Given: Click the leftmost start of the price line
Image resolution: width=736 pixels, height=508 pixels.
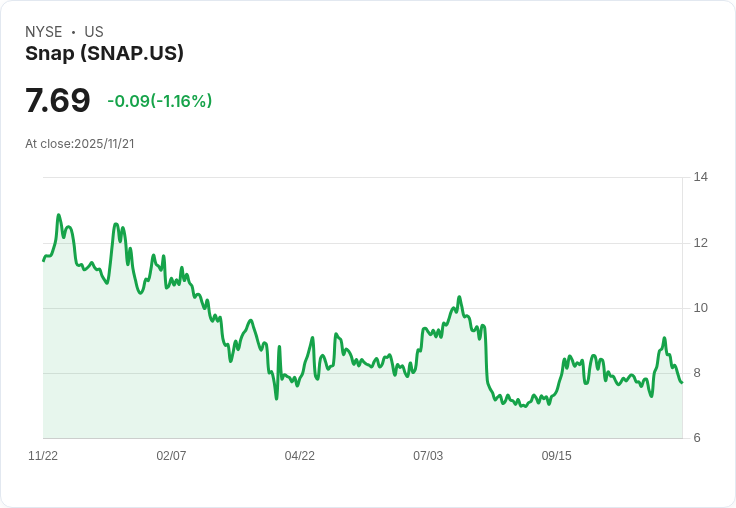Looking at the screenshot, I should (44, 260).
